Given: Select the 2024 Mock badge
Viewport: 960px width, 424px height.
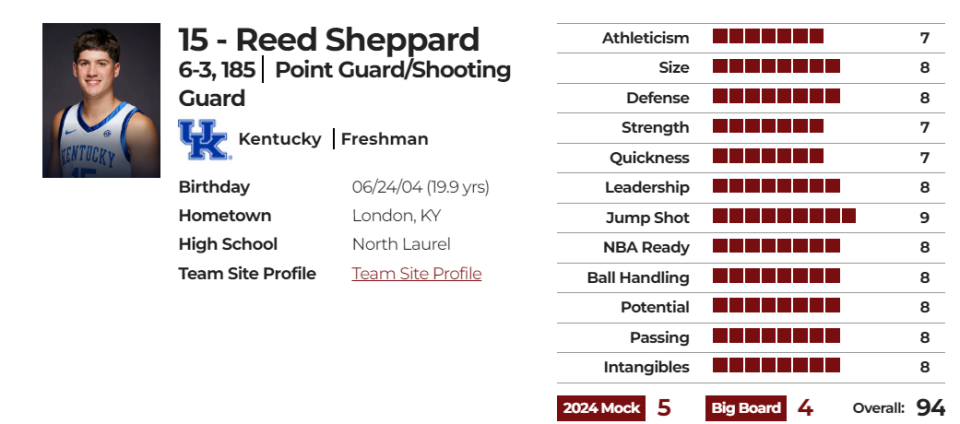Looking at the screenshot, I should click(601, 408).
